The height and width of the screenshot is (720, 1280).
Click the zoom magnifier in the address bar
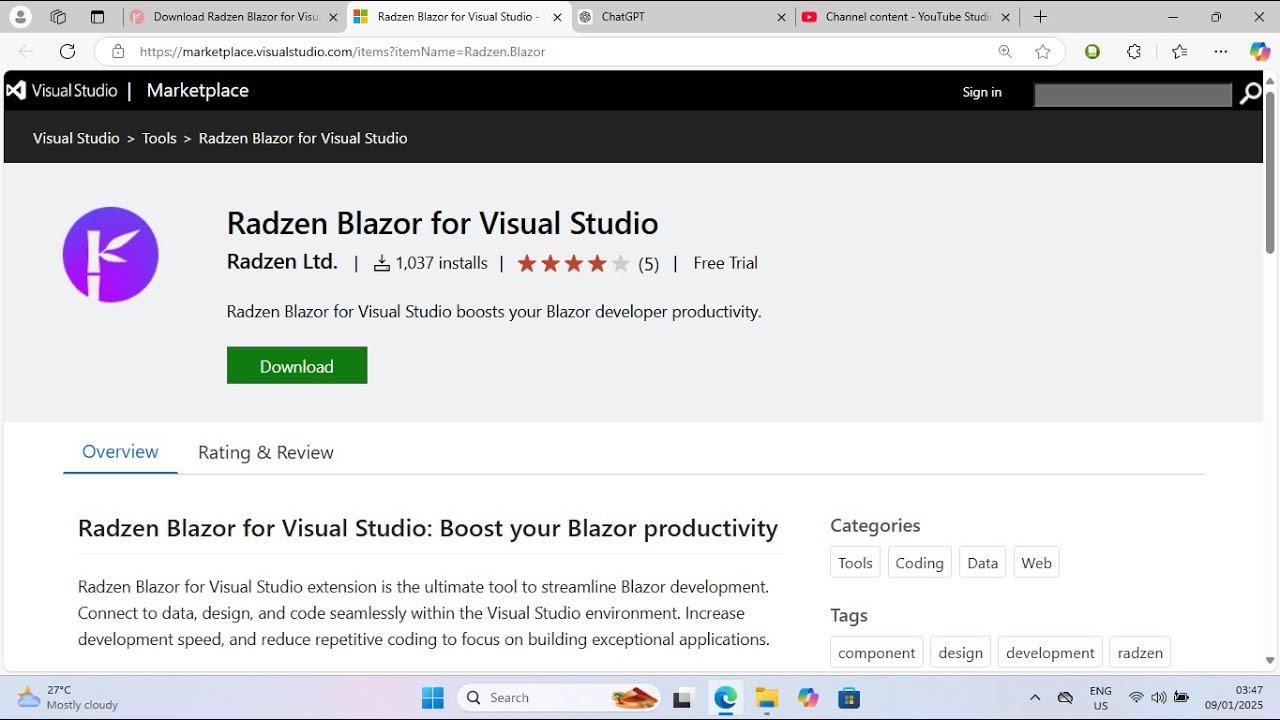click(1005, 52)
